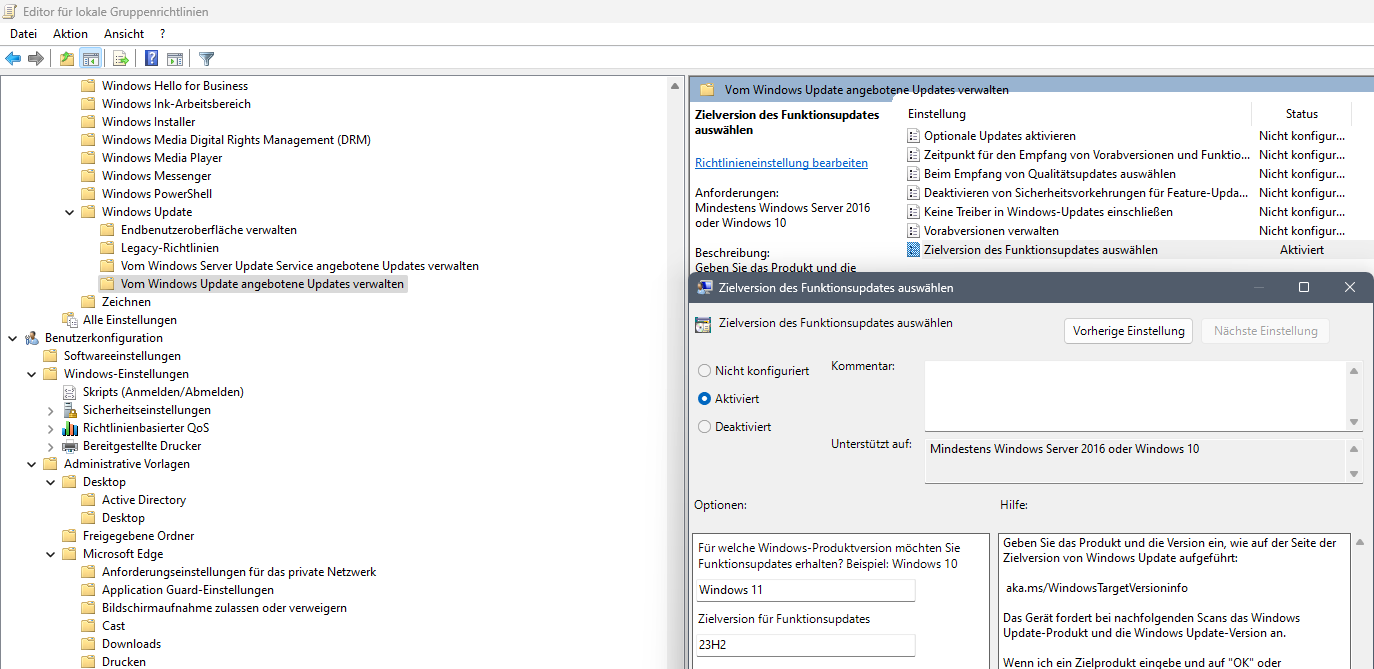
Task: Collapse the Windows-Einstellungen node
Action: point(31,374)
